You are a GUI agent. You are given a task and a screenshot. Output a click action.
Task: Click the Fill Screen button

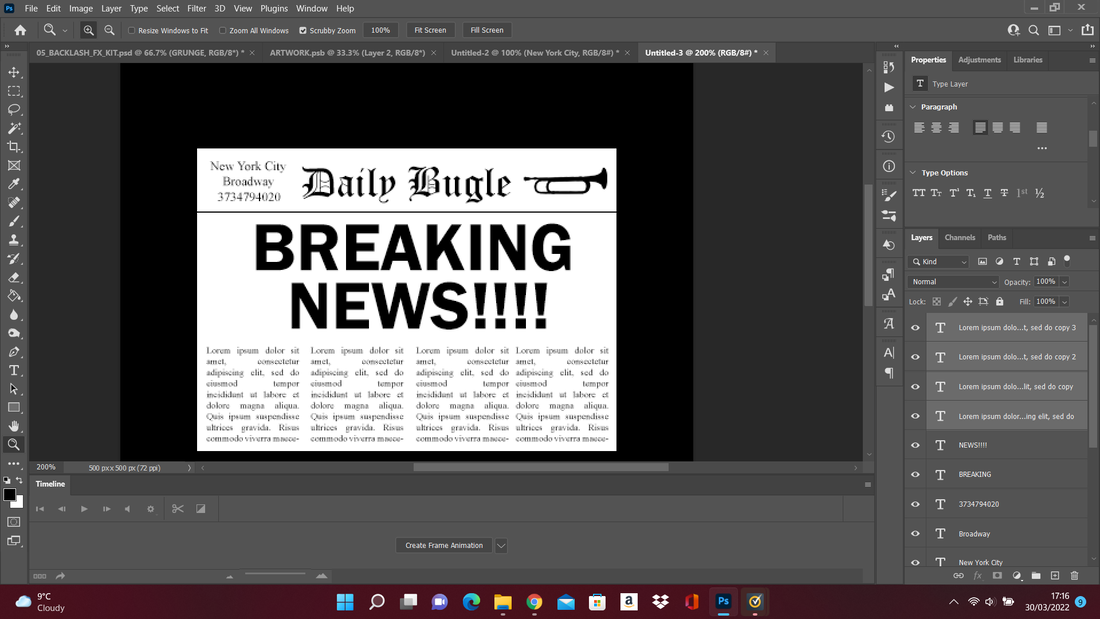(x=487, y=30)
